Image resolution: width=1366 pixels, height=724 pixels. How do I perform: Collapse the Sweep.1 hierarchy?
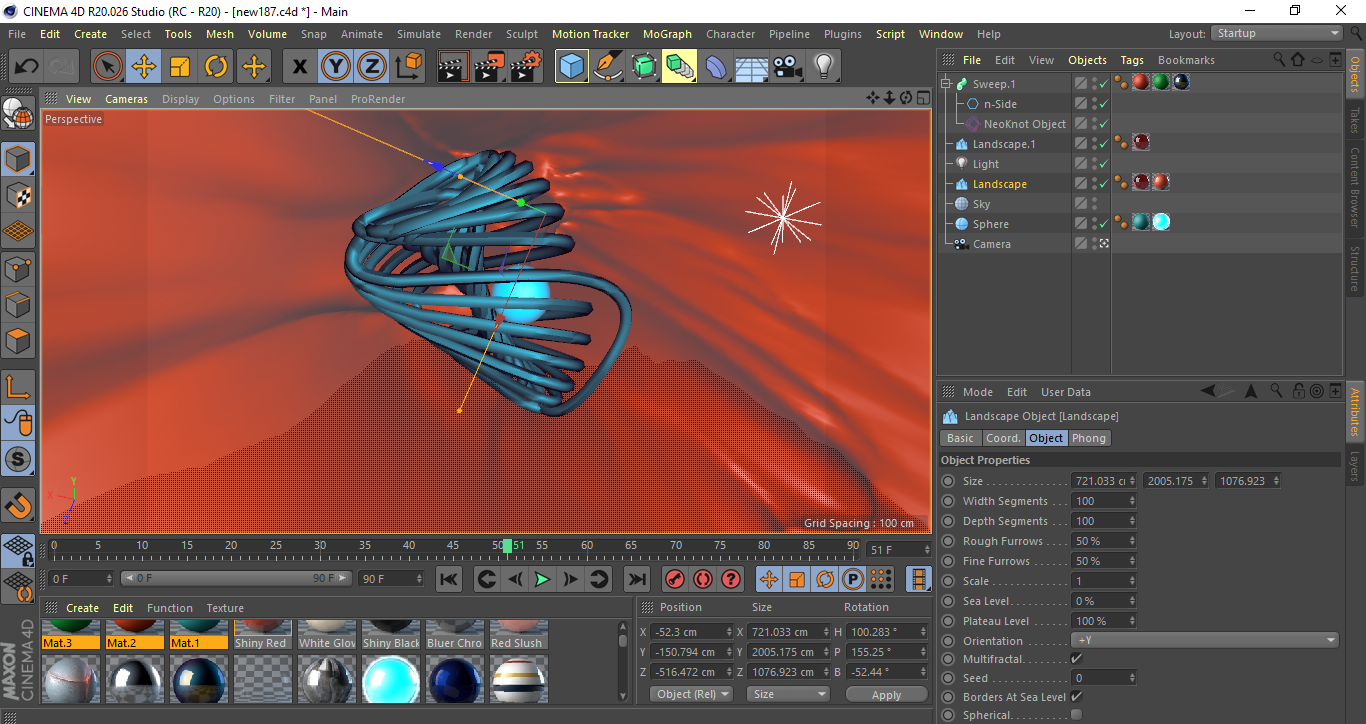coord(946,84)
